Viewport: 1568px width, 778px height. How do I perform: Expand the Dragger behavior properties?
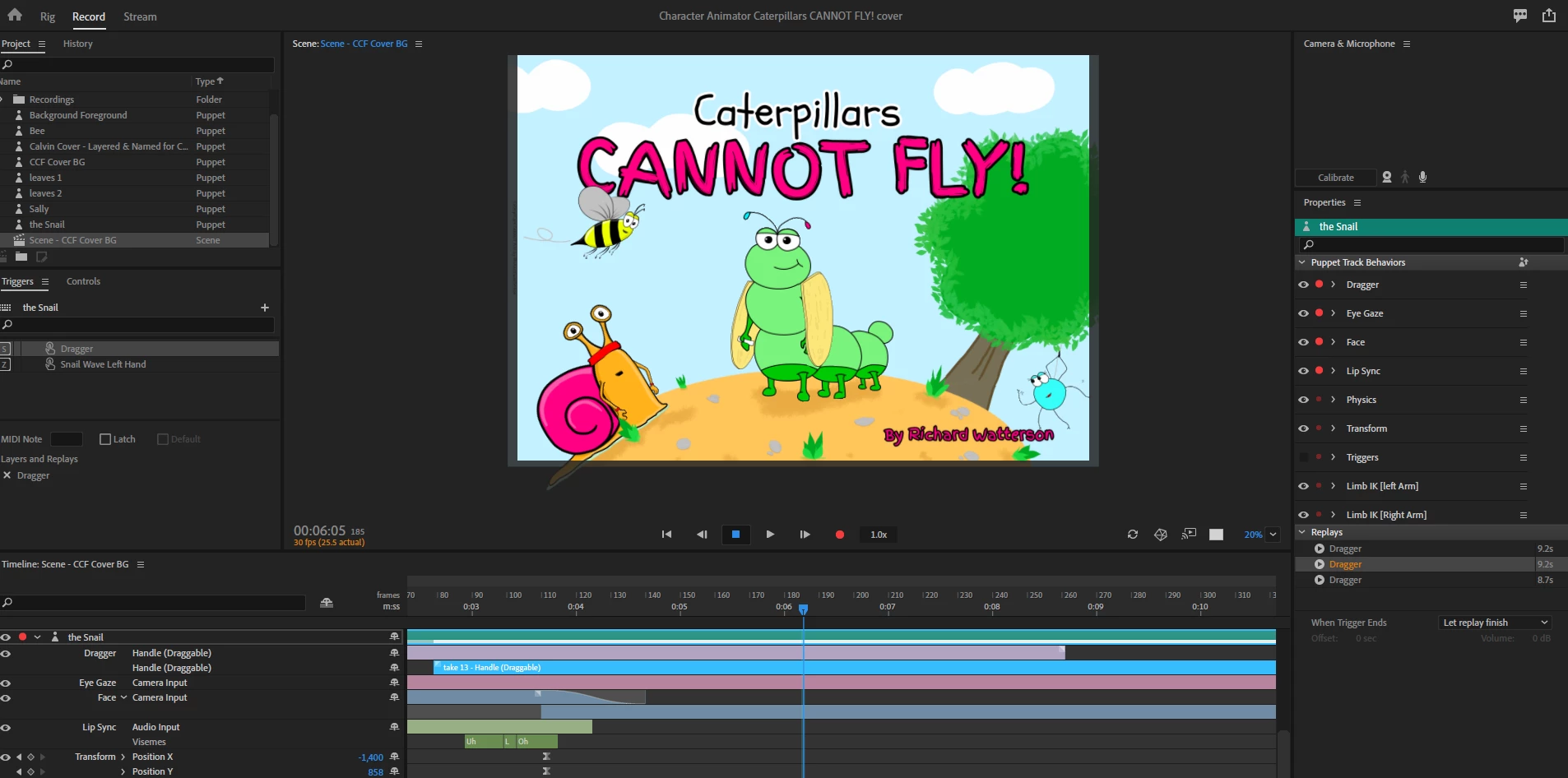coord(1333,285)
